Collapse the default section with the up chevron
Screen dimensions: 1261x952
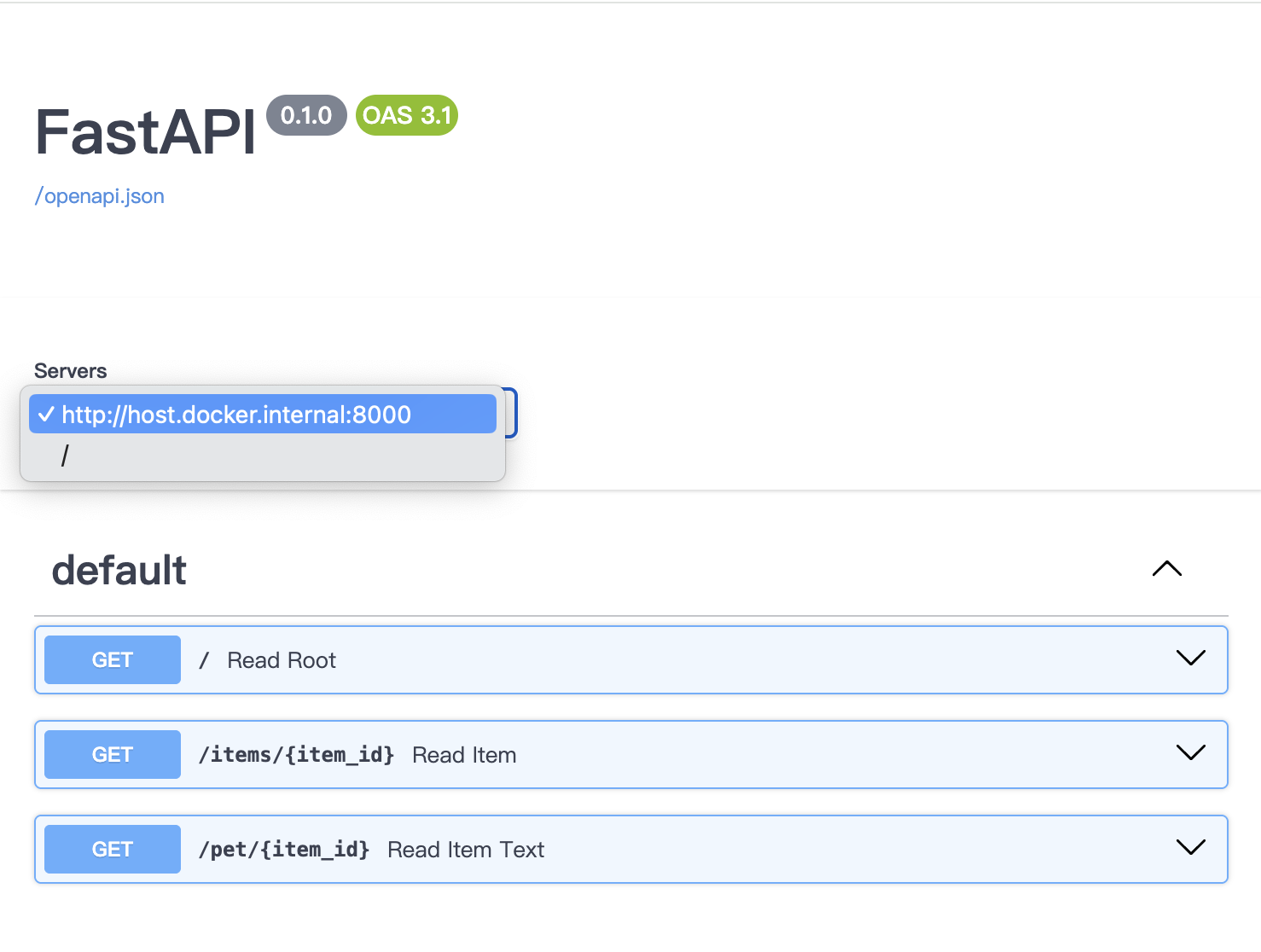1166,569
